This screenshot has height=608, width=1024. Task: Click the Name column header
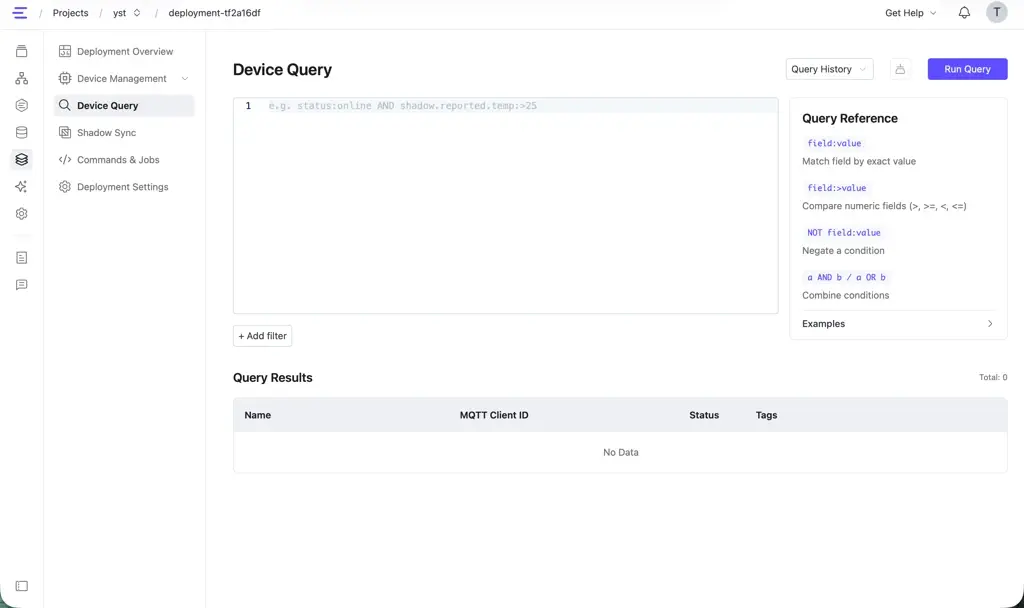click(257, 415)
